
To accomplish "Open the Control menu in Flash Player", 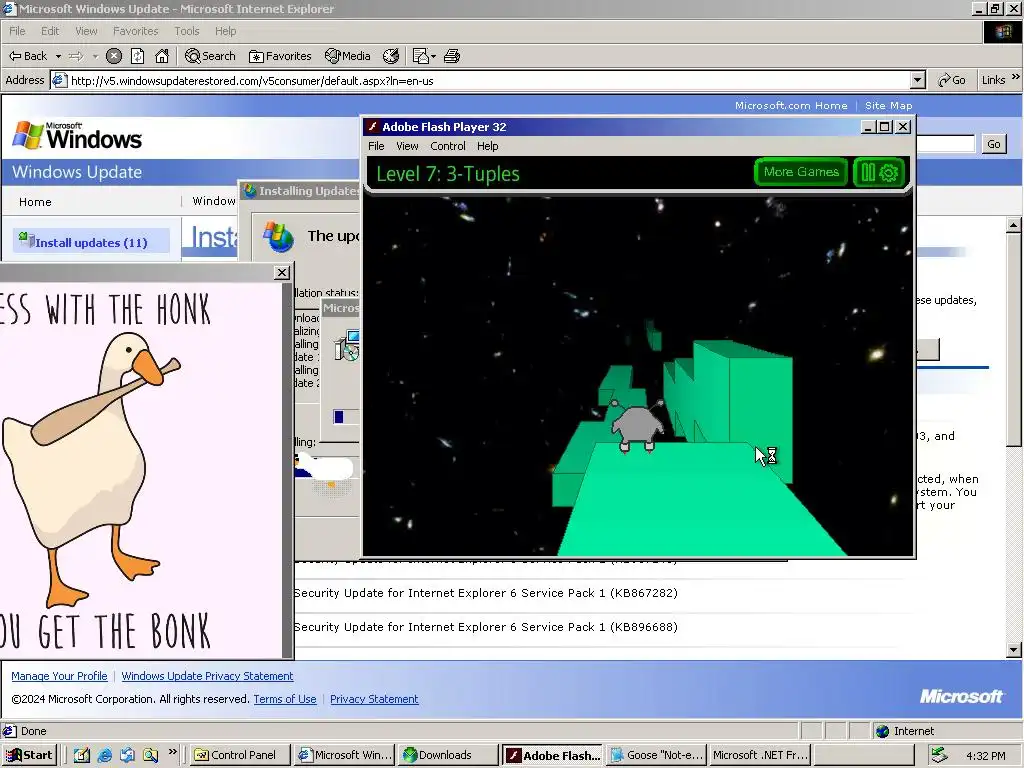I will click(447, 146).
